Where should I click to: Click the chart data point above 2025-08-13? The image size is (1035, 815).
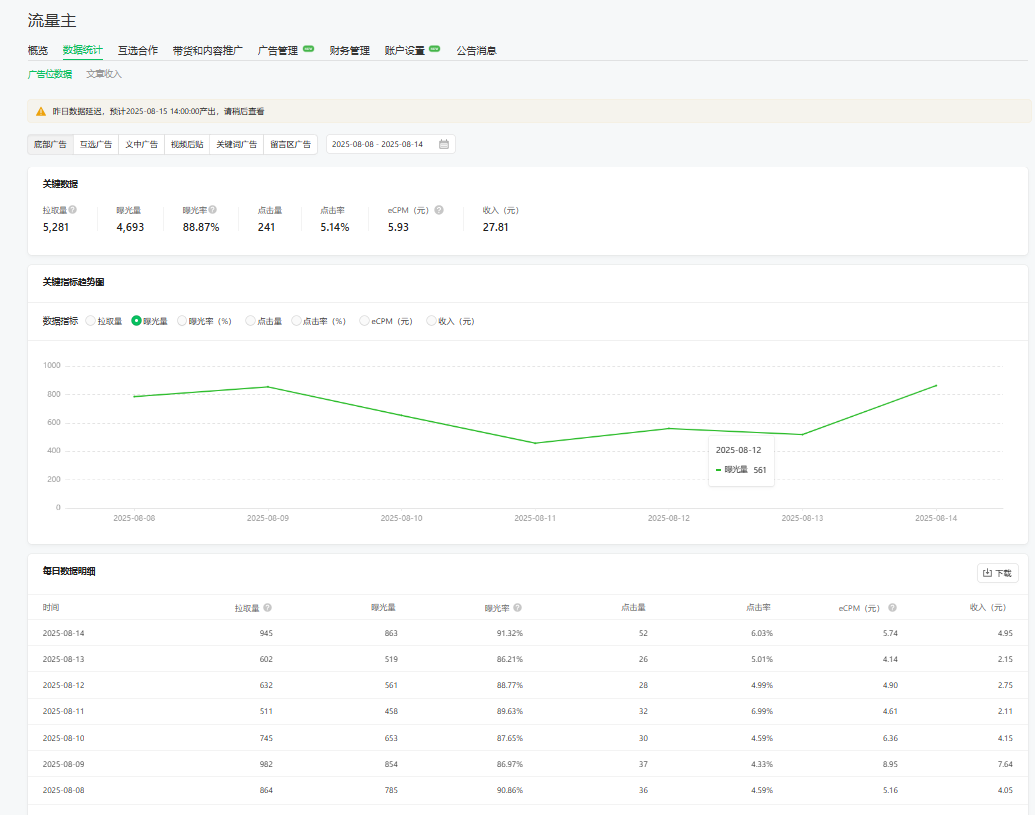point(802,434)
